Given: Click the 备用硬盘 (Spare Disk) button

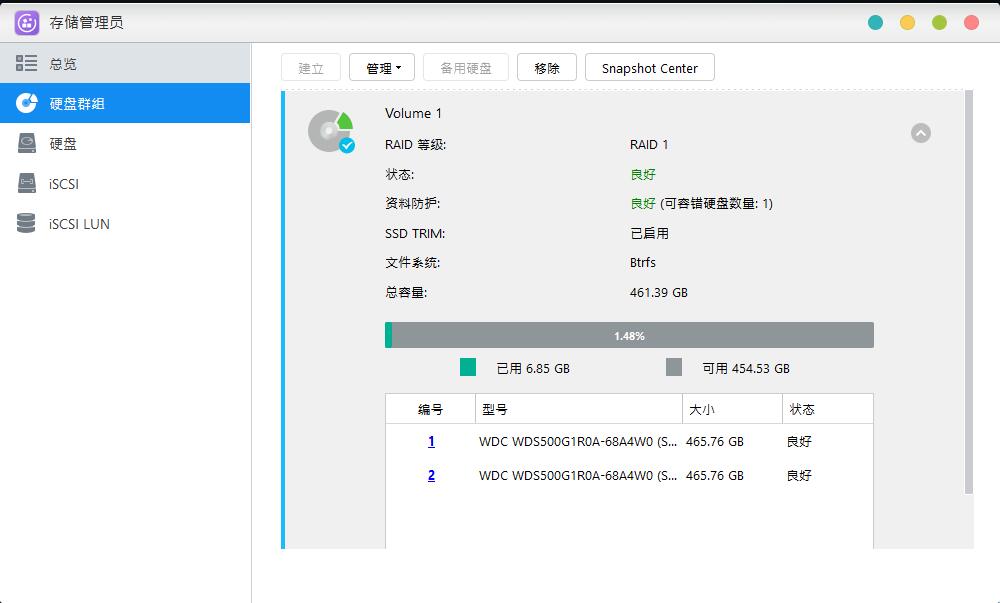Looking at the screenshot, I should pos(466,67).
